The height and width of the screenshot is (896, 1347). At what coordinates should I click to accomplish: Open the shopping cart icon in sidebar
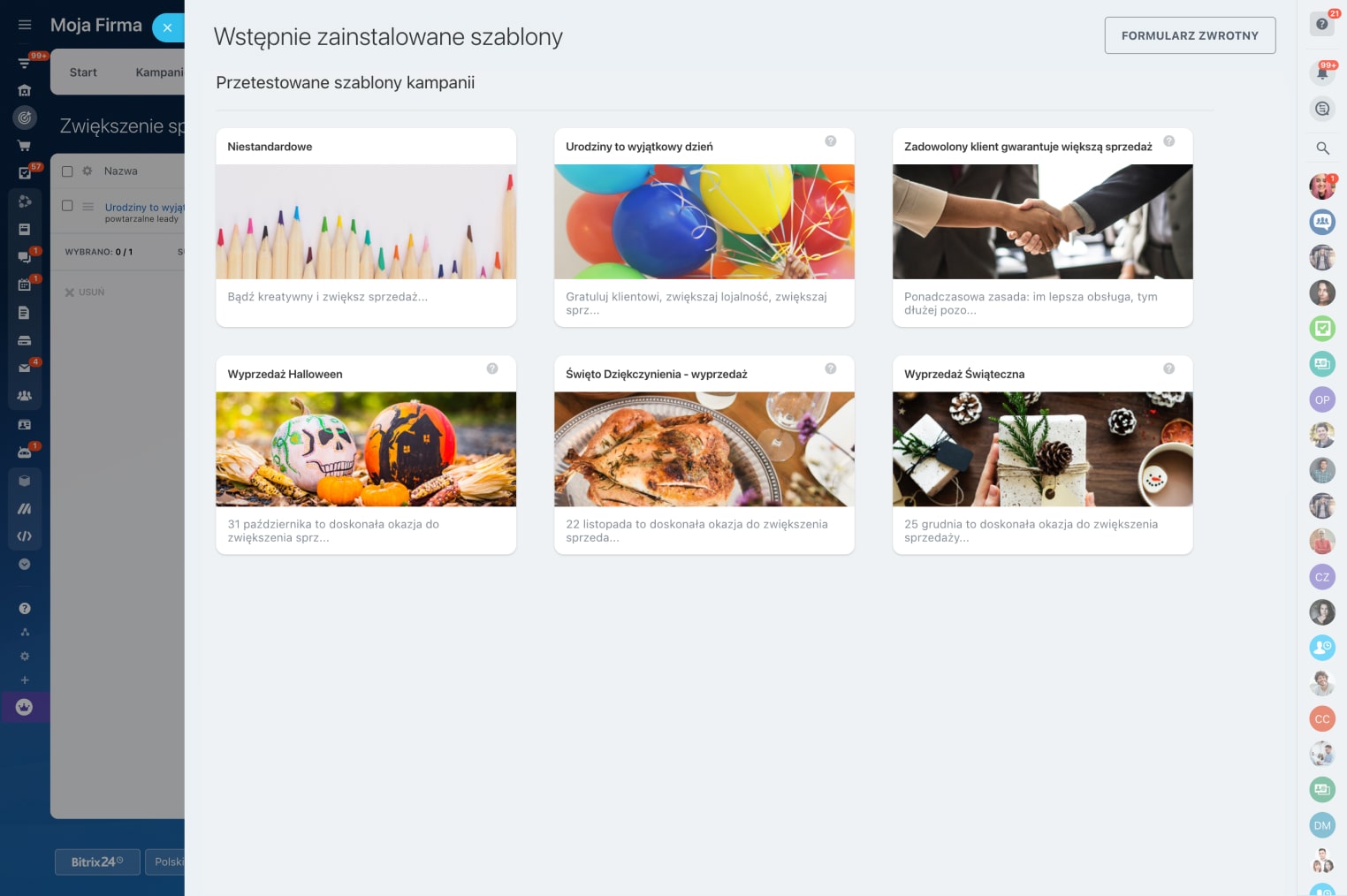coord(25,146)
